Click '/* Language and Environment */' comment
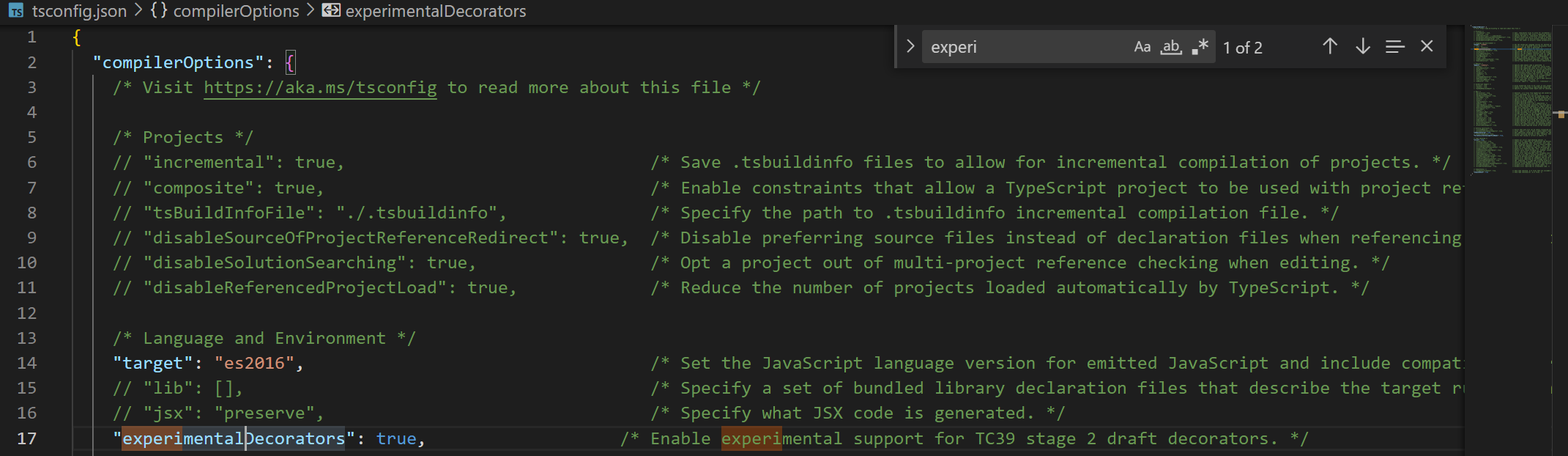Viewport: 1568px width, 456px height. [264, 338]
